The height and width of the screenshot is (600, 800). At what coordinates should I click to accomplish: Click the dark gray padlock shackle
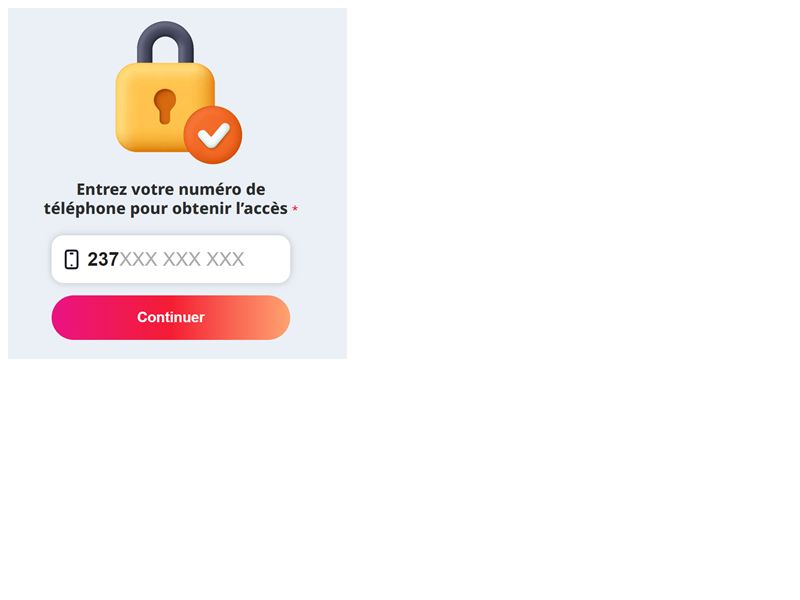click(x=165, y=42)
